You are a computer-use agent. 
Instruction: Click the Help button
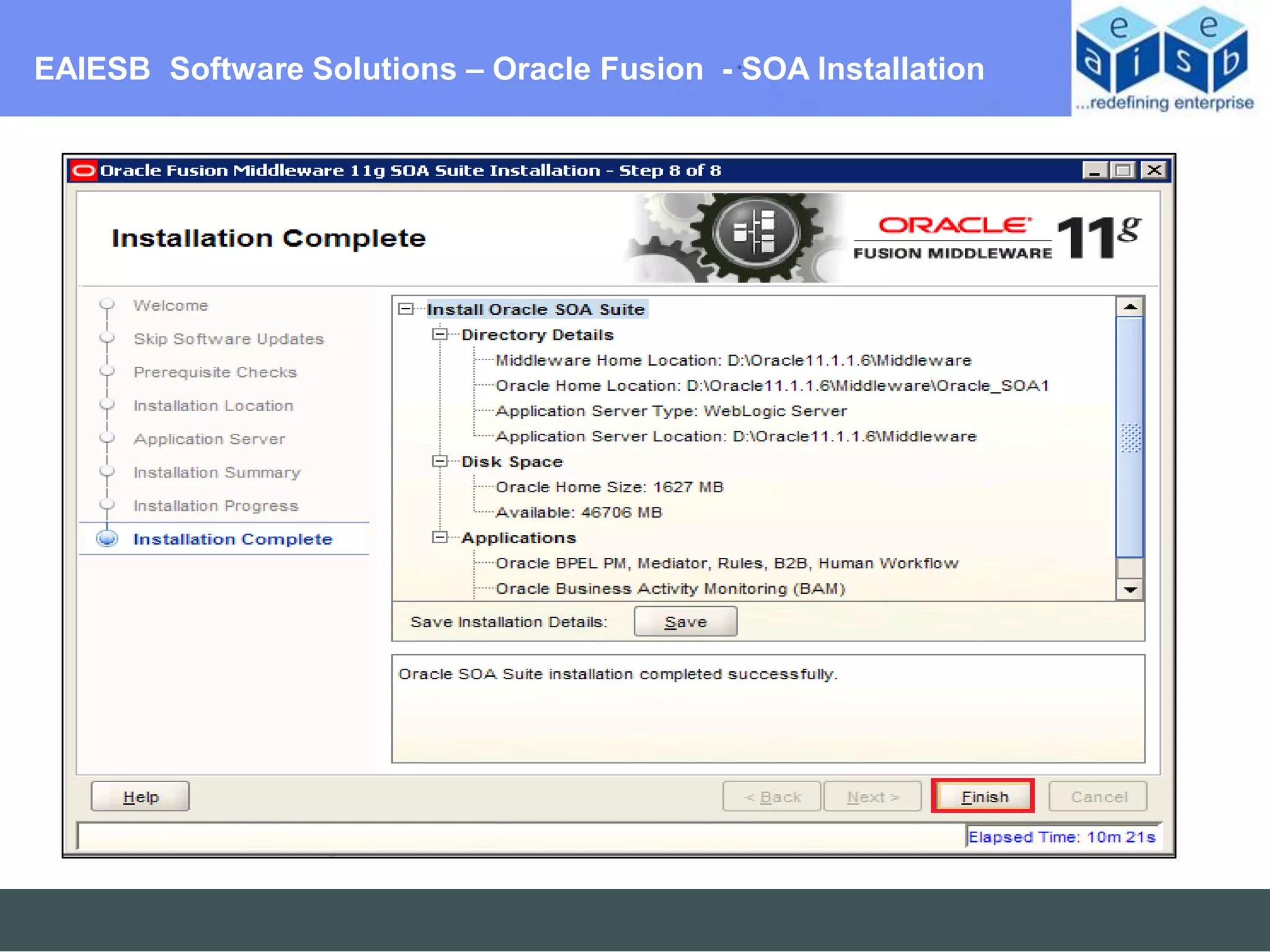(140, 796)
